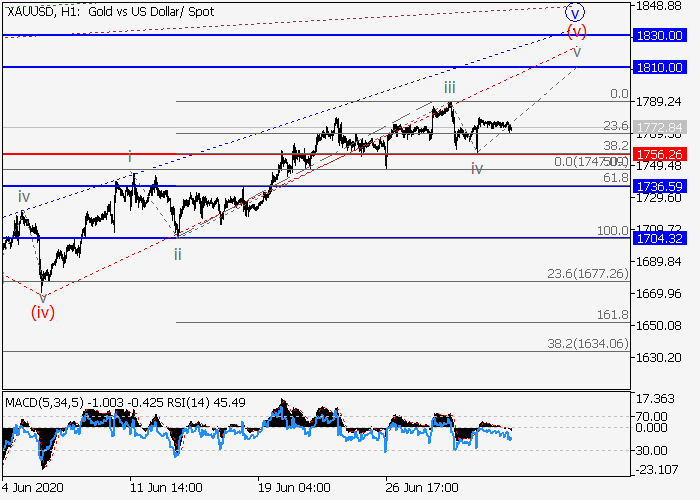Click the red (v) wave label
This screenshot has height=500, width=700.
point(576,30)
